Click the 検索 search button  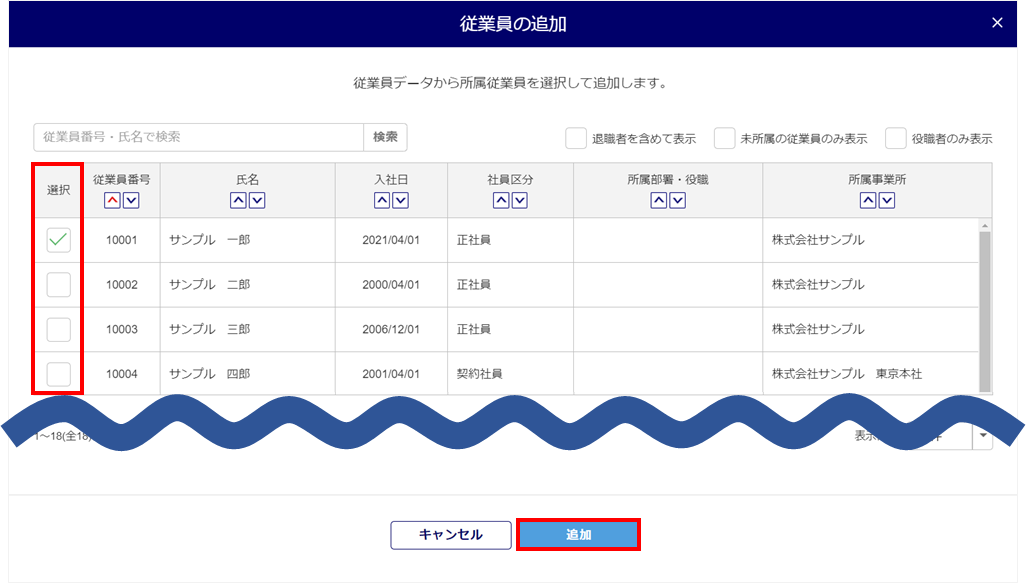click(x=385, y=137)
